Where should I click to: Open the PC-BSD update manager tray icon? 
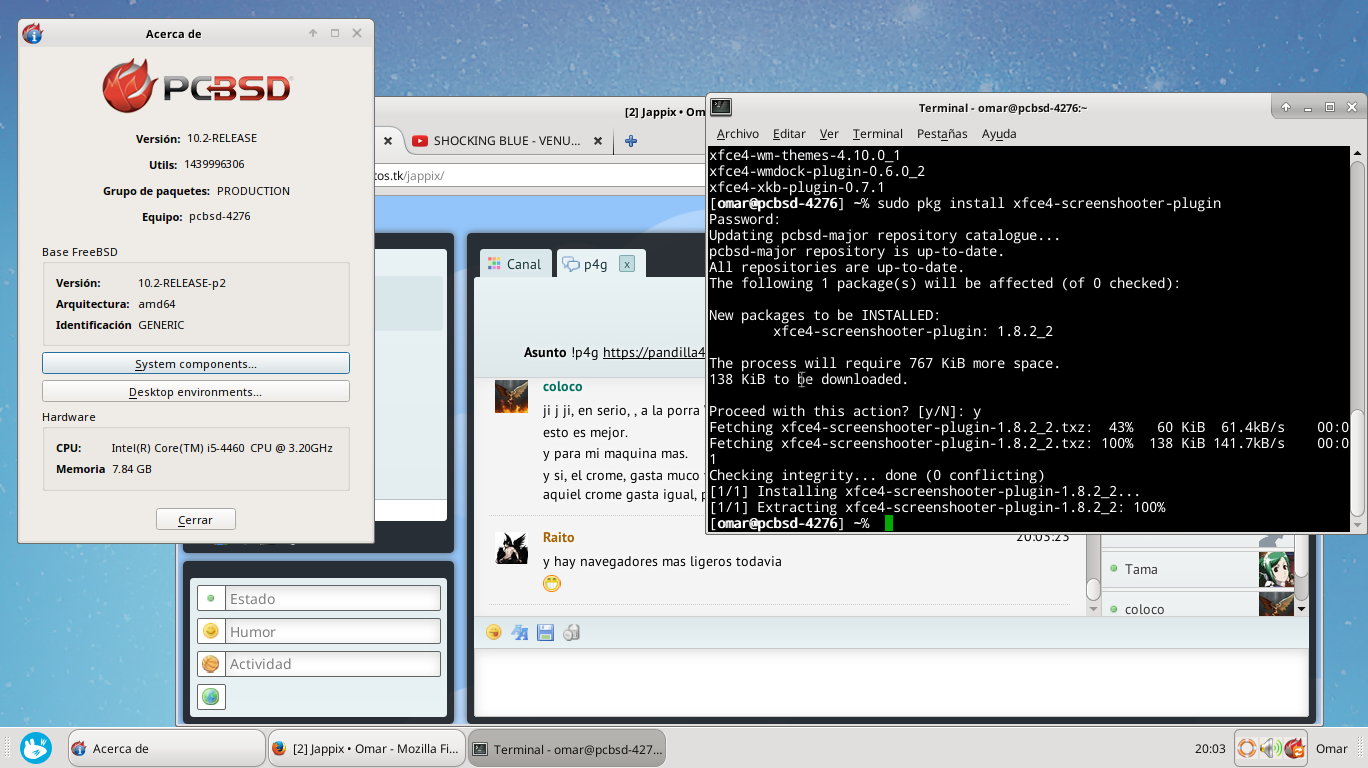1295,747
